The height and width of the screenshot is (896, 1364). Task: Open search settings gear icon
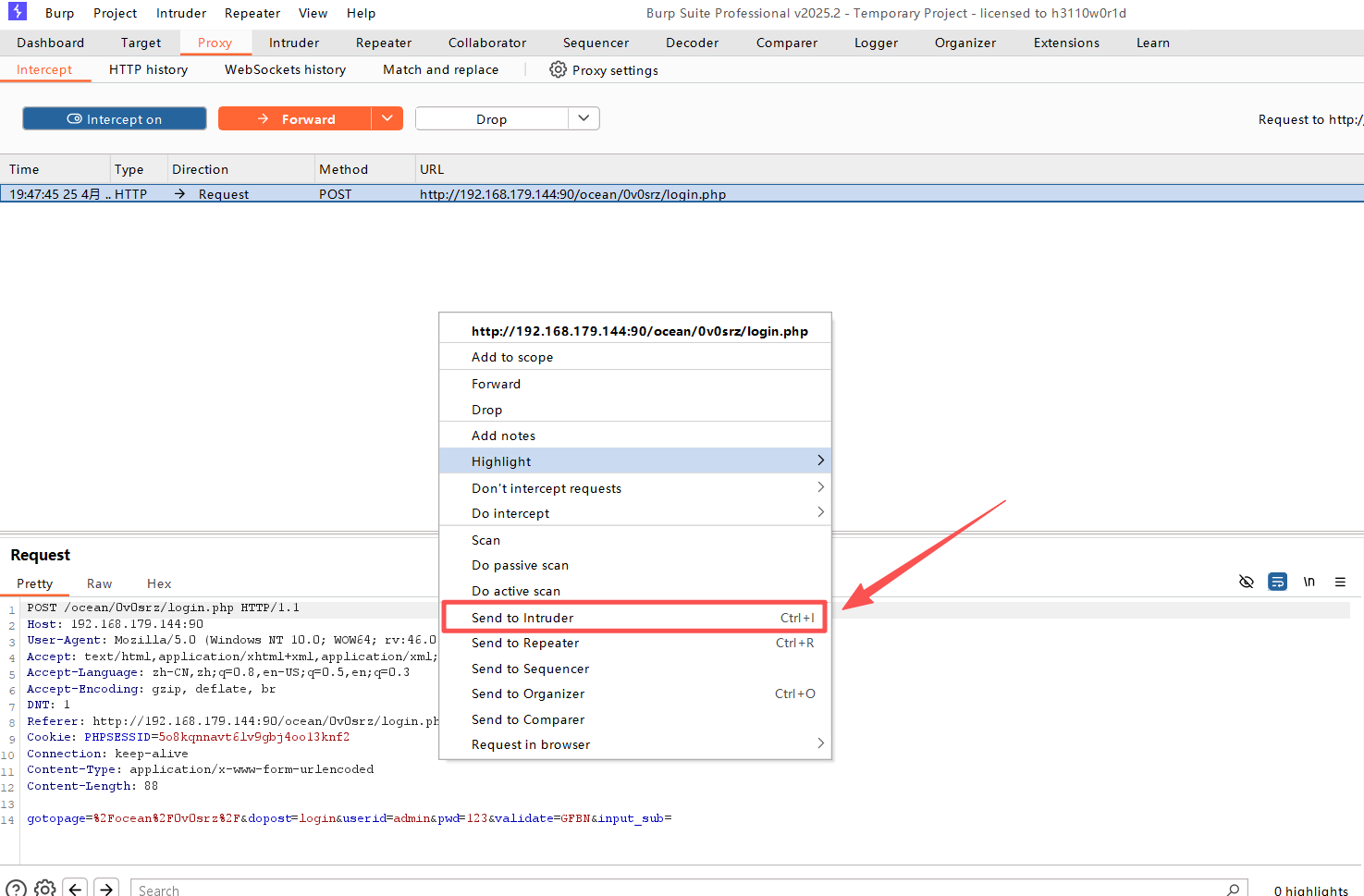click(x=45, y=889)
